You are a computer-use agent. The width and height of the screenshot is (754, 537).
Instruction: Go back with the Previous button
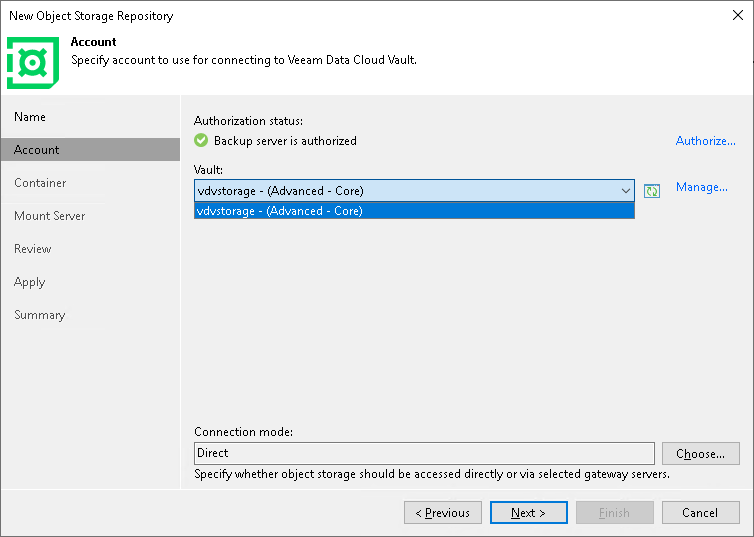442,513
